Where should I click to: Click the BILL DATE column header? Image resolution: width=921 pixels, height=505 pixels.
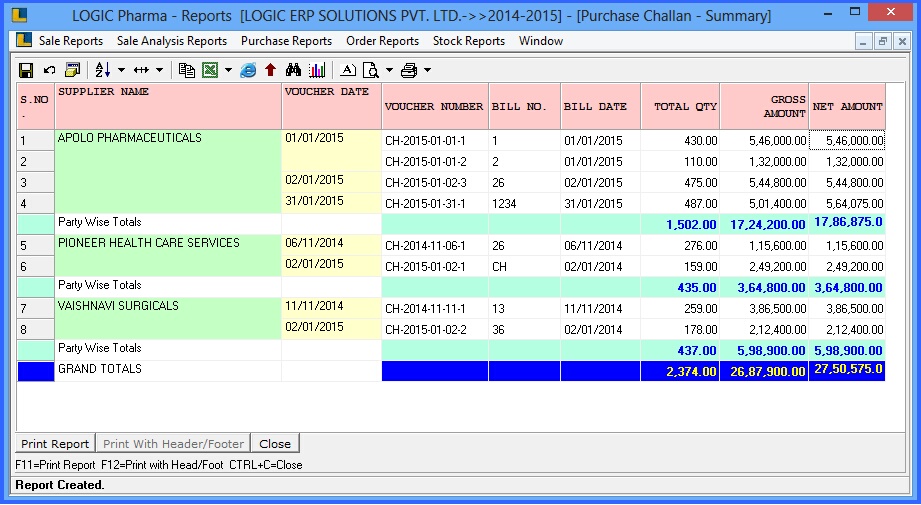coord(601,106)
